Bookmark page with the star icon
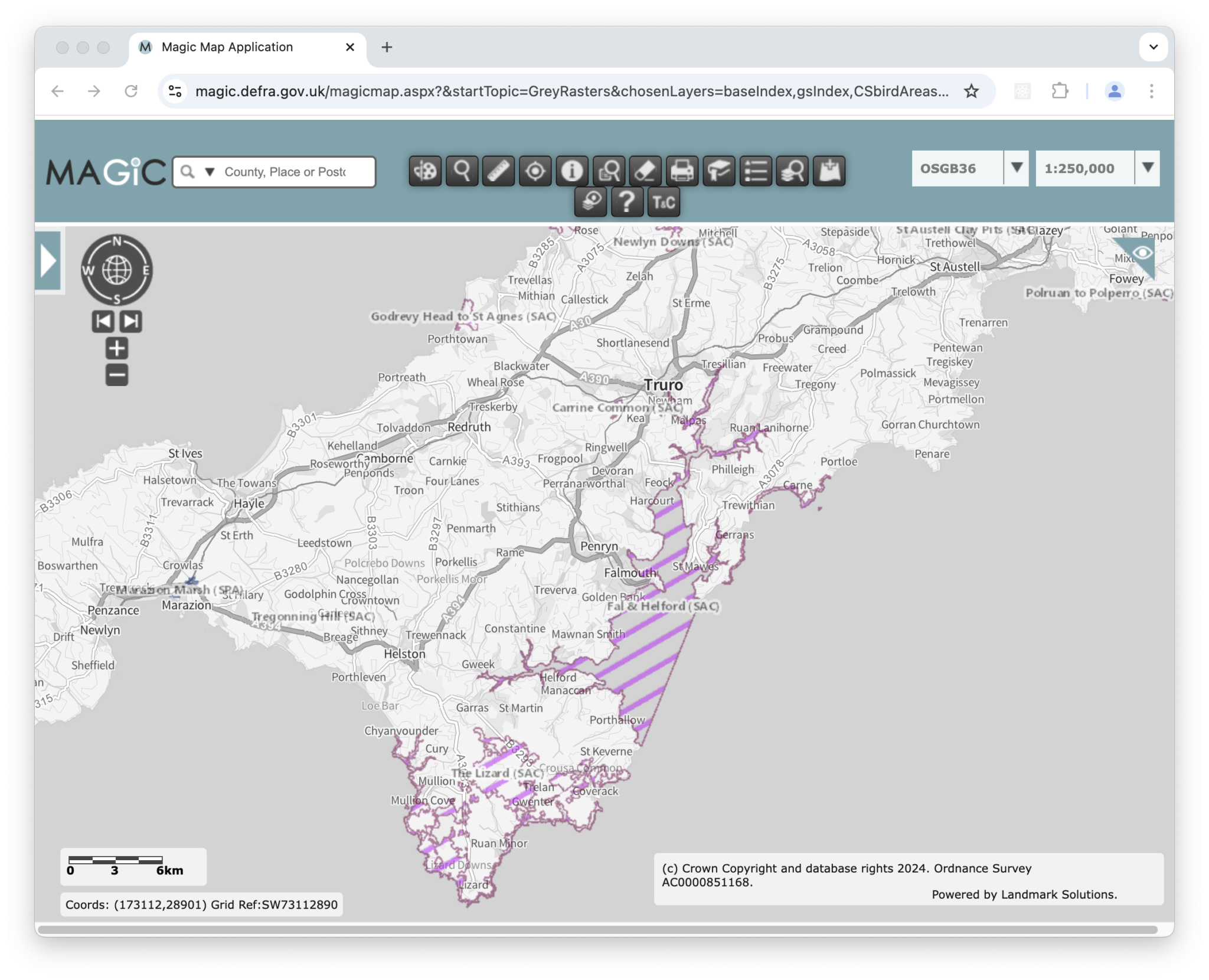The height and width of the screenshot is (980, 1209). pos(971,91)
